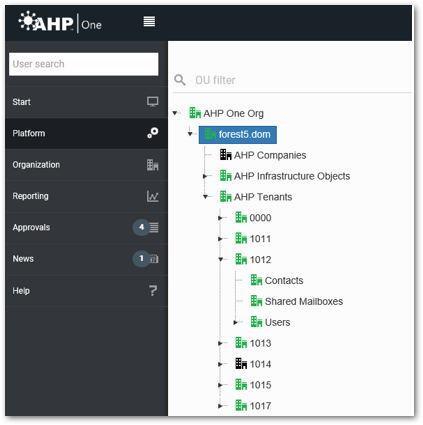423x425 pixels.
Task: Select the 0000 label
Action: coord(260,218)
